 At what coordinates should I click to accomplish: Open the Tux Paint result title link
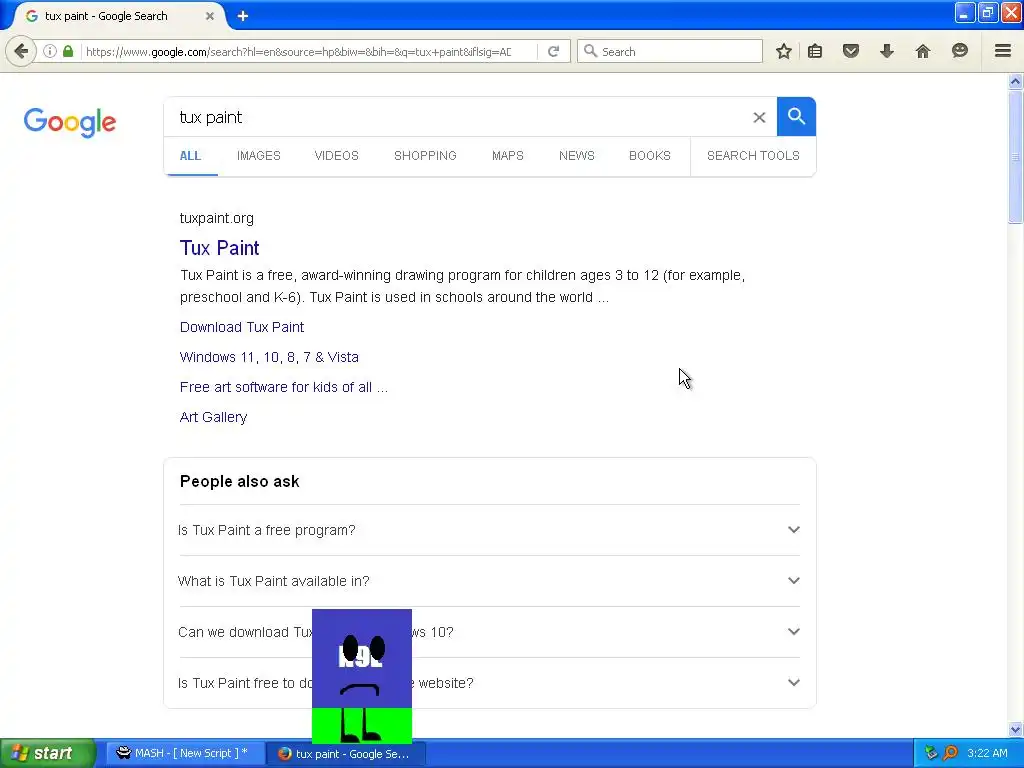pos(219,248)
